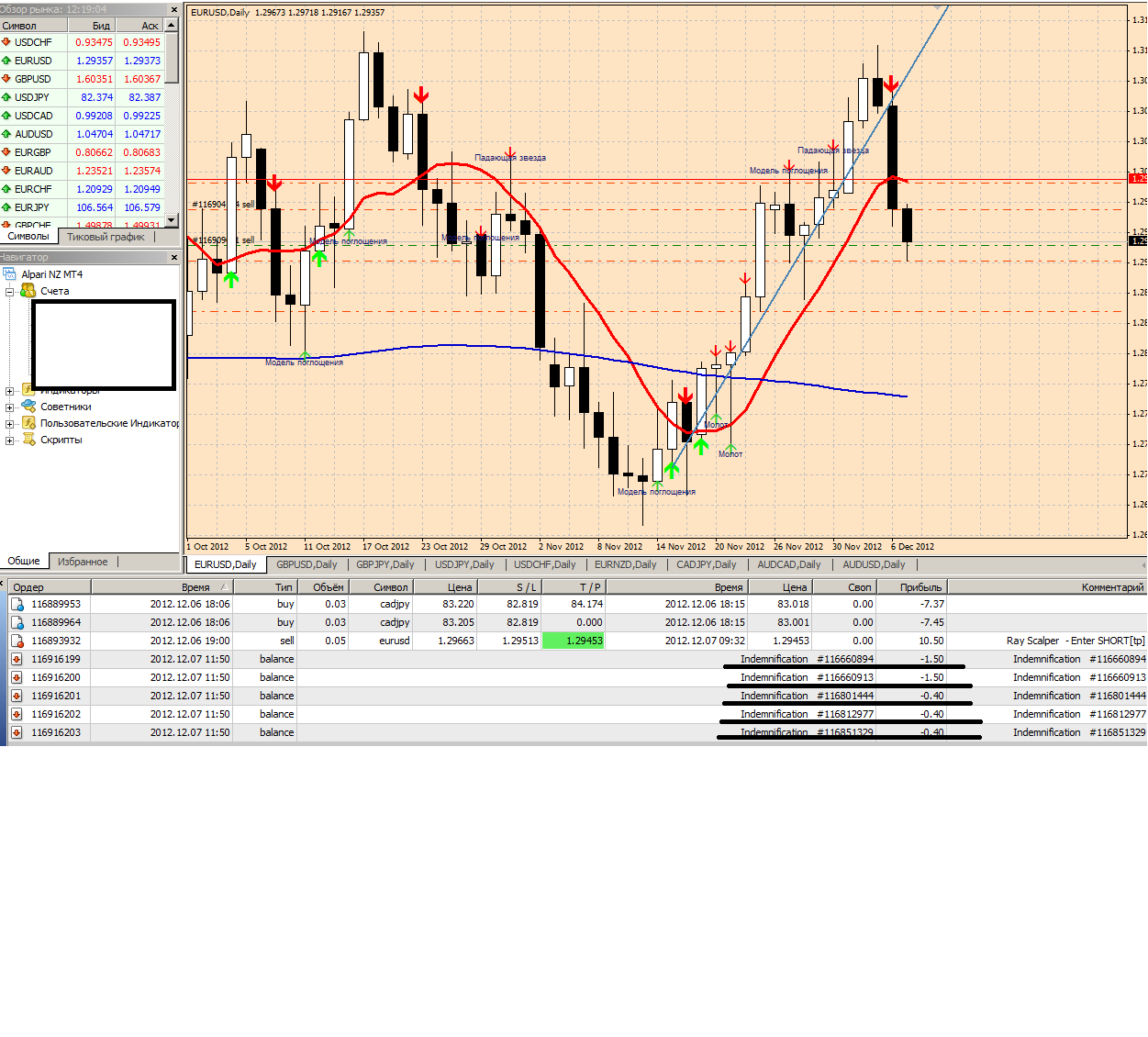
Task: Click the Аск column header
Action: pos(140,26)
